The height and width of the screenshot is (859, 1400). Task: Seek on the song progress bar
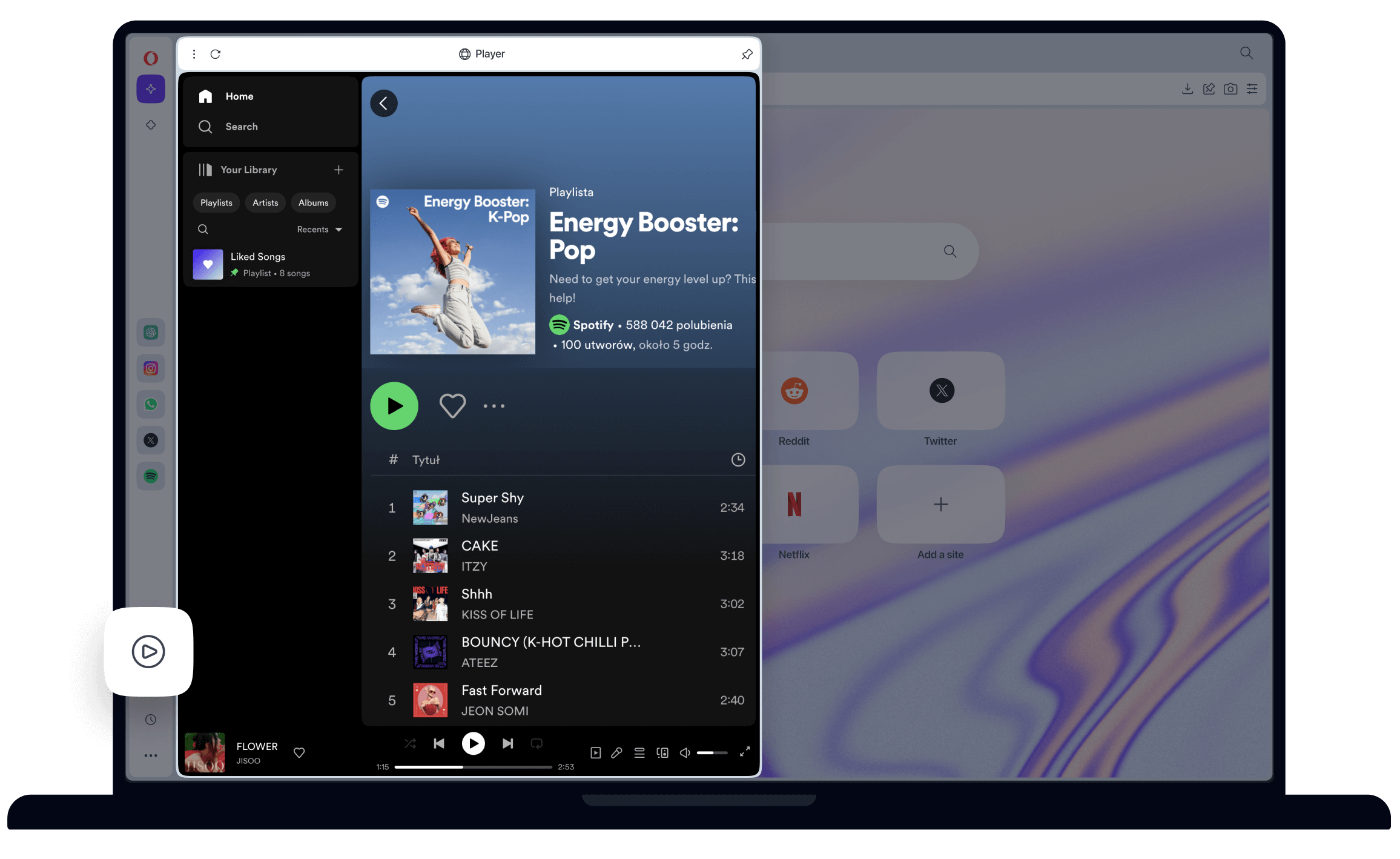(473, 767)
